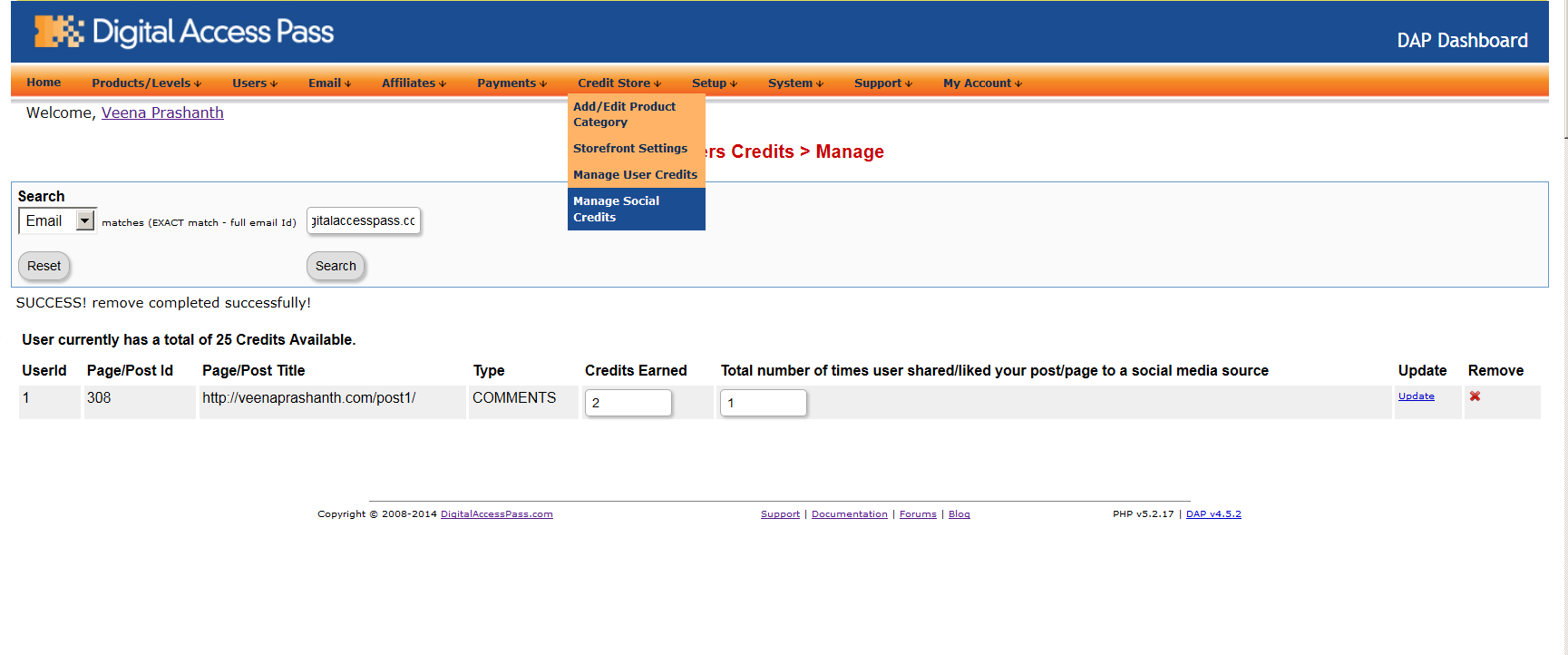Viewport: 1568px width, 655px height.
Task: Open the Email search type dropdown
Action: [x=84, y=220]
